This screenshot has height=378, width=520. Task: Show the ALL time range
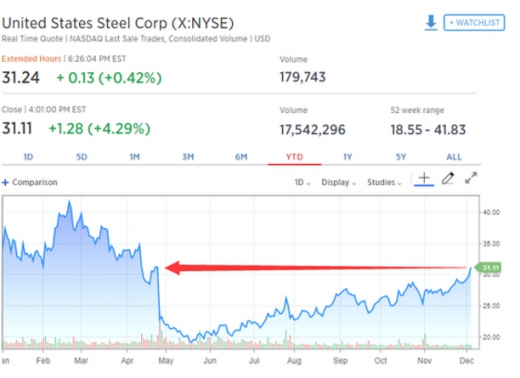[454, 157]
